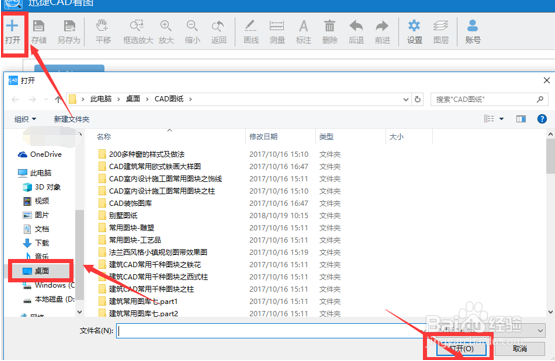The height and width of the screenshot is (361, 555).
Task: Click the 打开 (Open) toolbar icon
Action: point(12,32)
